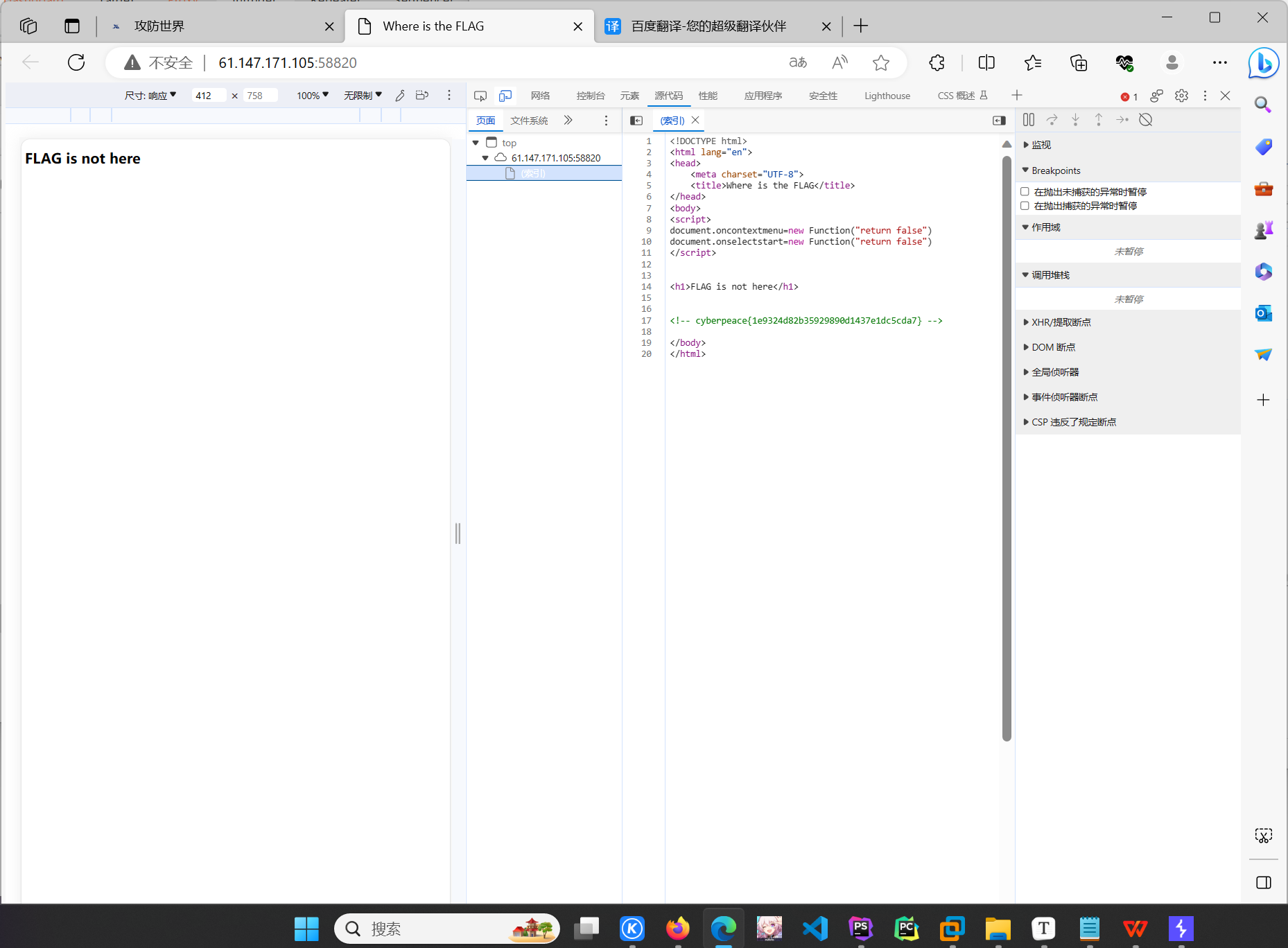
Task: Open the 文件系统 navigator tab
Action: point(529,121)
